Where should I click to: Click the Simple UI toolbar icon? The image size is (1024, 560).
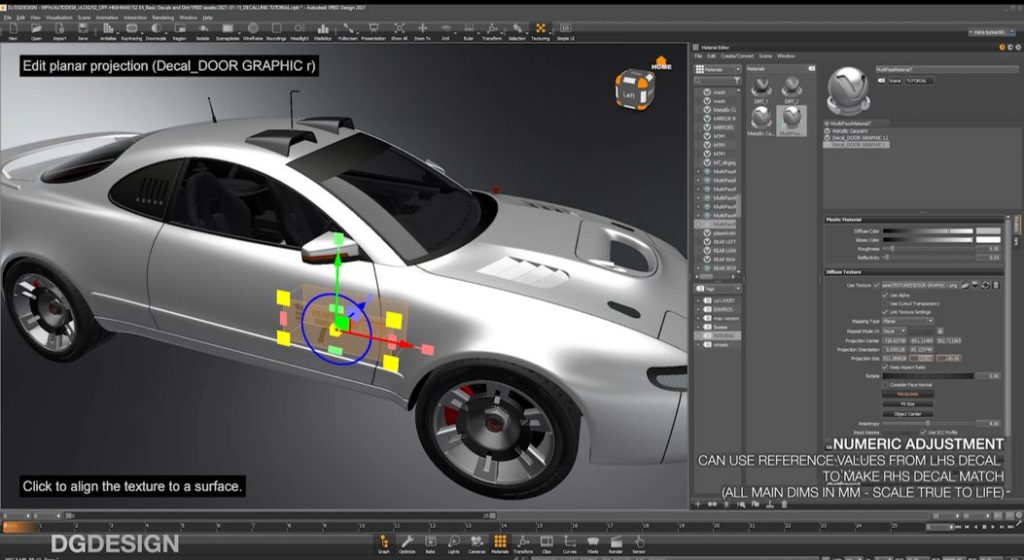click(x=566, y=31)
